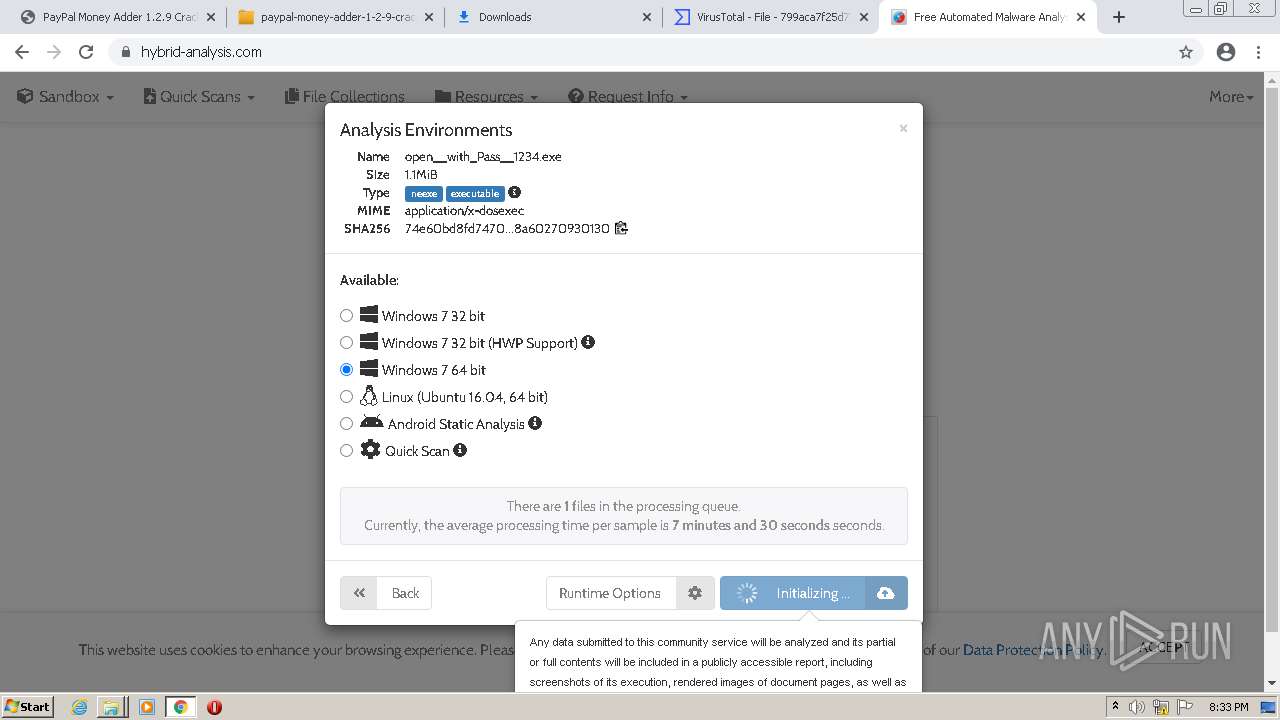Select the Quick Scan radio option
Viewport: 1280px width, 720px height.
(x=347, y=451)
